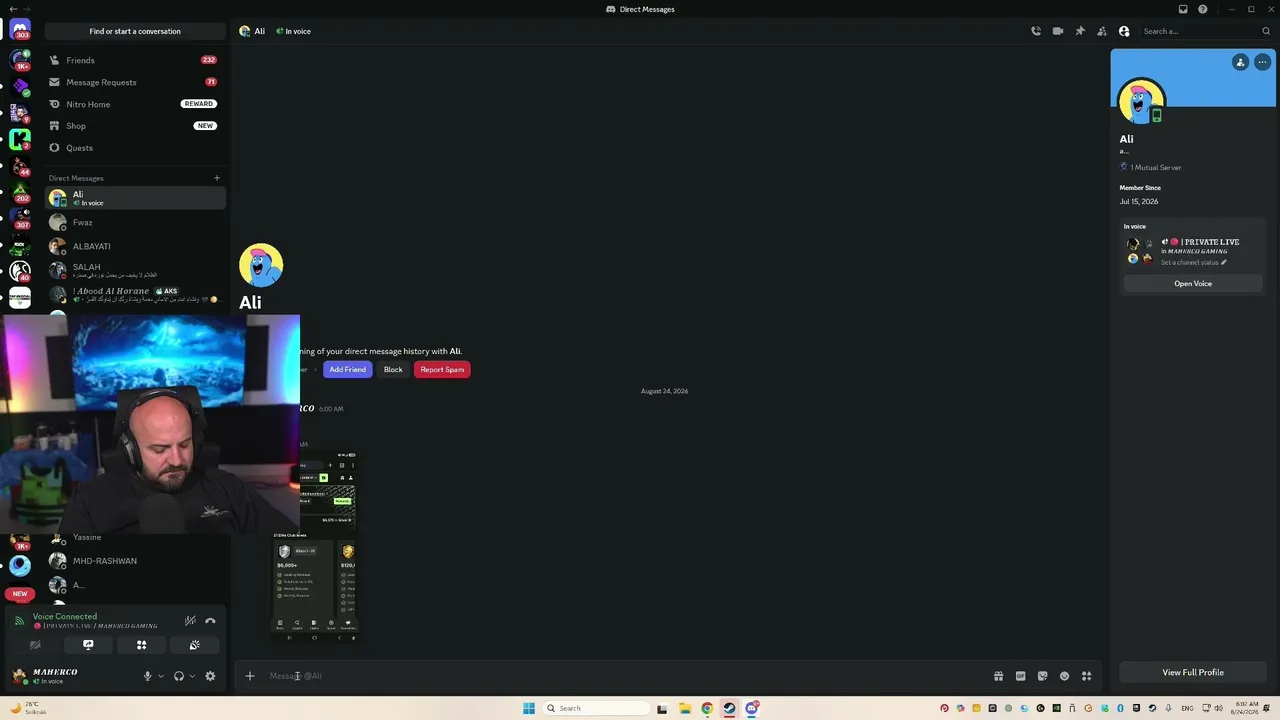This screenshot has height=720, width=1280.
Task: Open pinned messages
Action: point(1080,31)
